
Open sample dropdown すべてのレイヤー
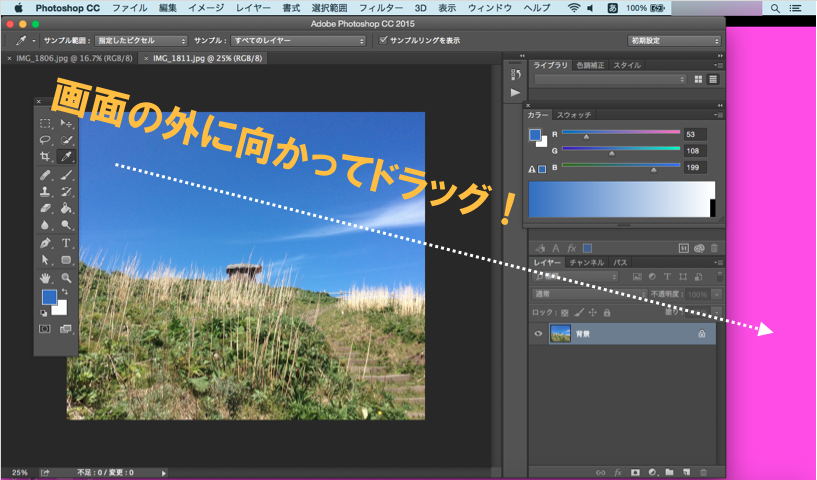pos(299,41)
